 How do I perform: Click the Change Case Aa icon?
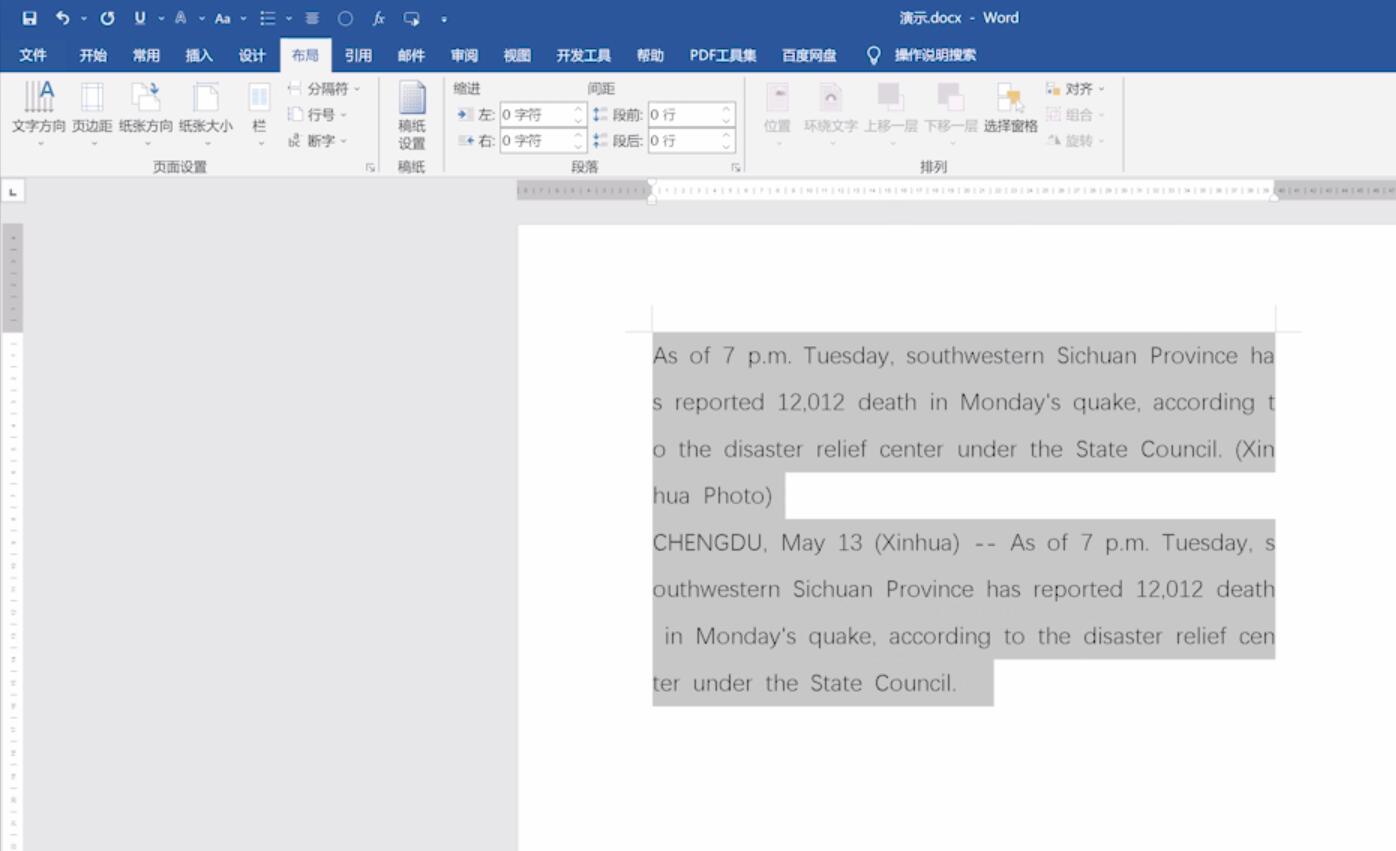[222, 18]
